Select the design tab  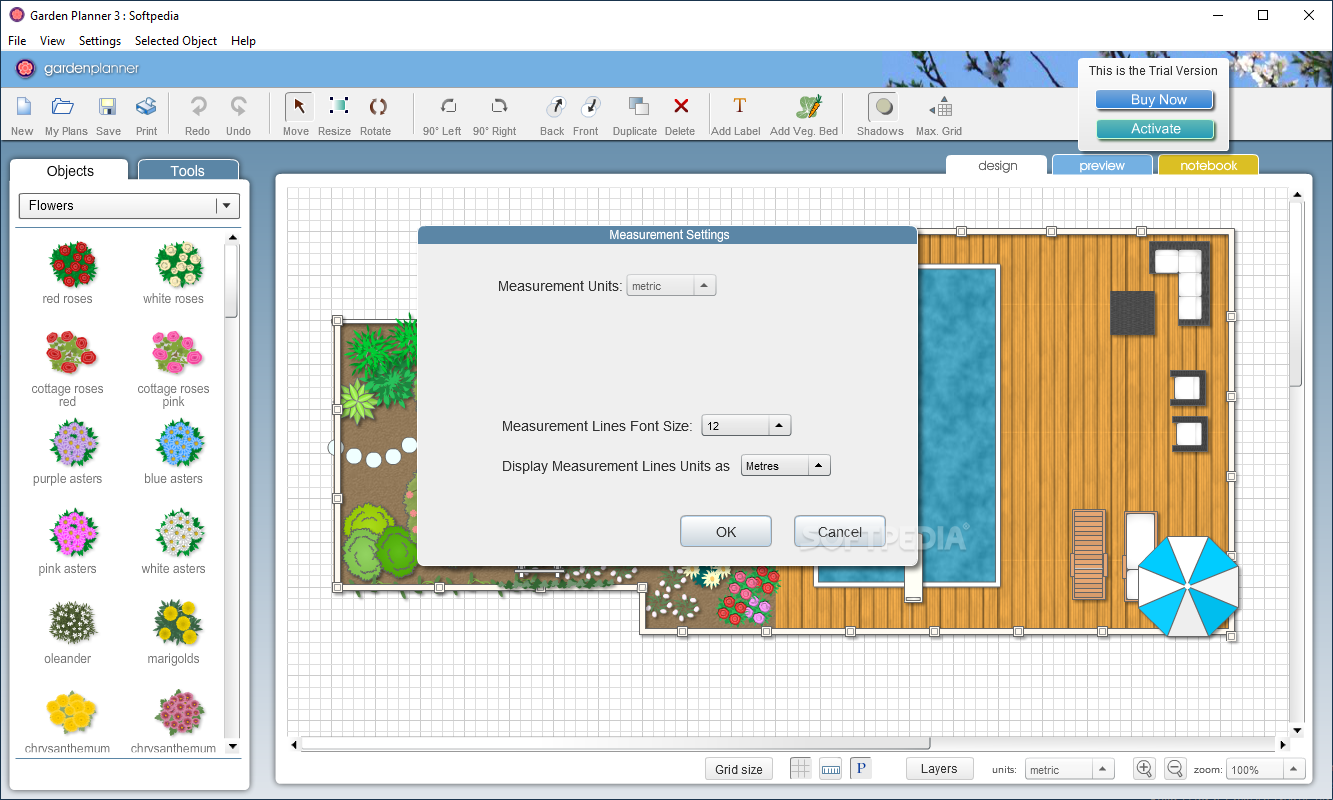[x=997, y=165]
